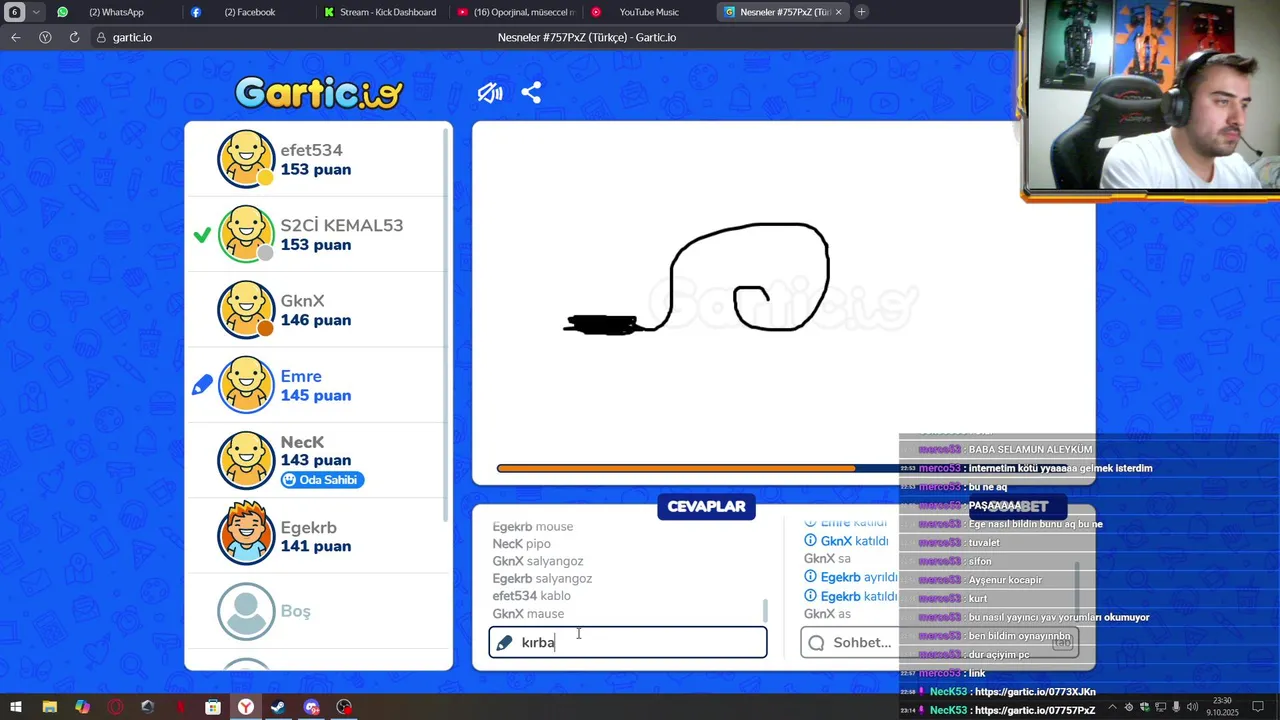Click the taskbar clock showing 23:30

coord(1222,707)
